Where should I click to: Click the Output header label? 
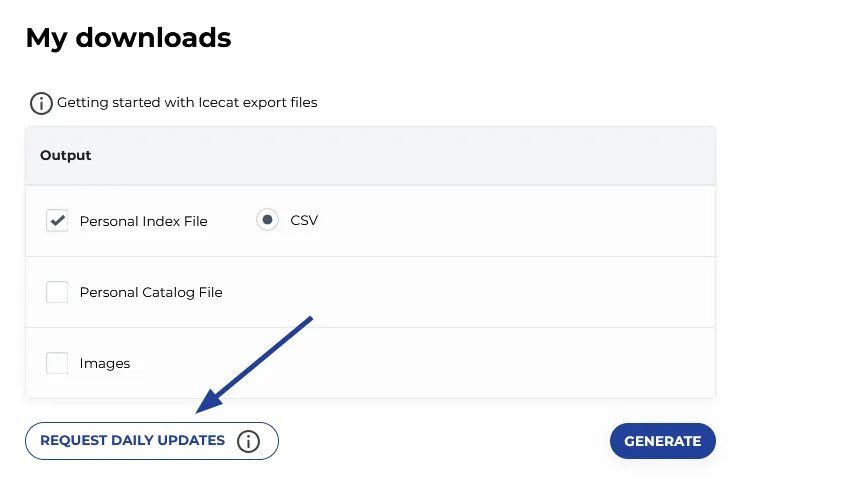(x=66, y=156)
